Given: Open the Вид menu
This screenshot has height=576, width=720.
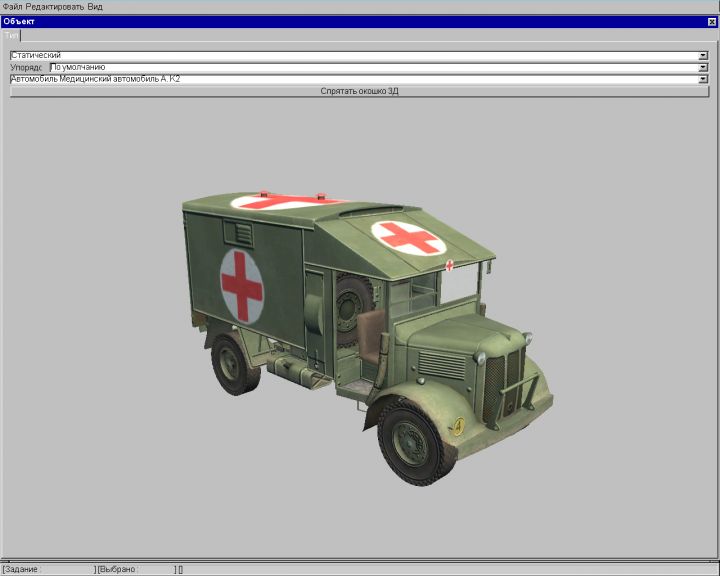Looking at the screenshot, I should tap(95, 6).
